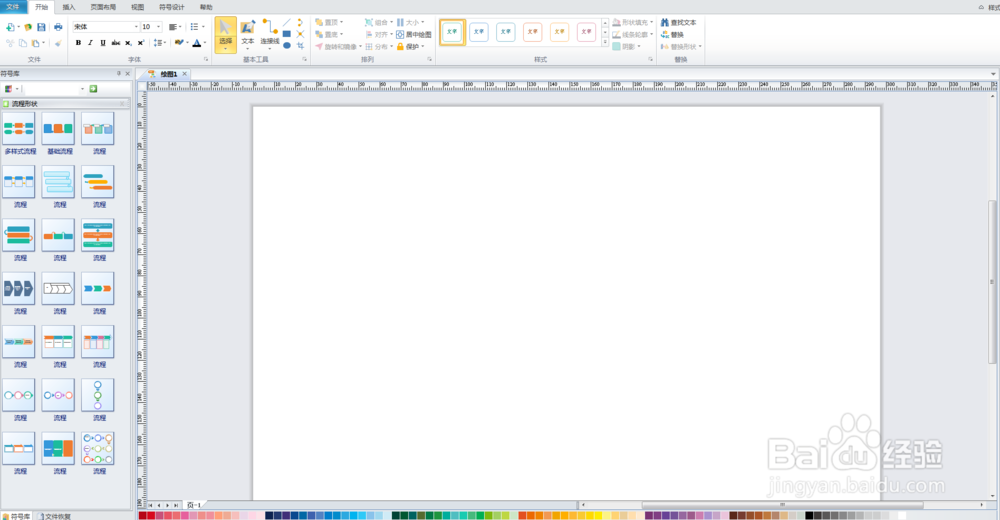
Task: Select the blue ellipse drawing tool
Action: point(287,45)
